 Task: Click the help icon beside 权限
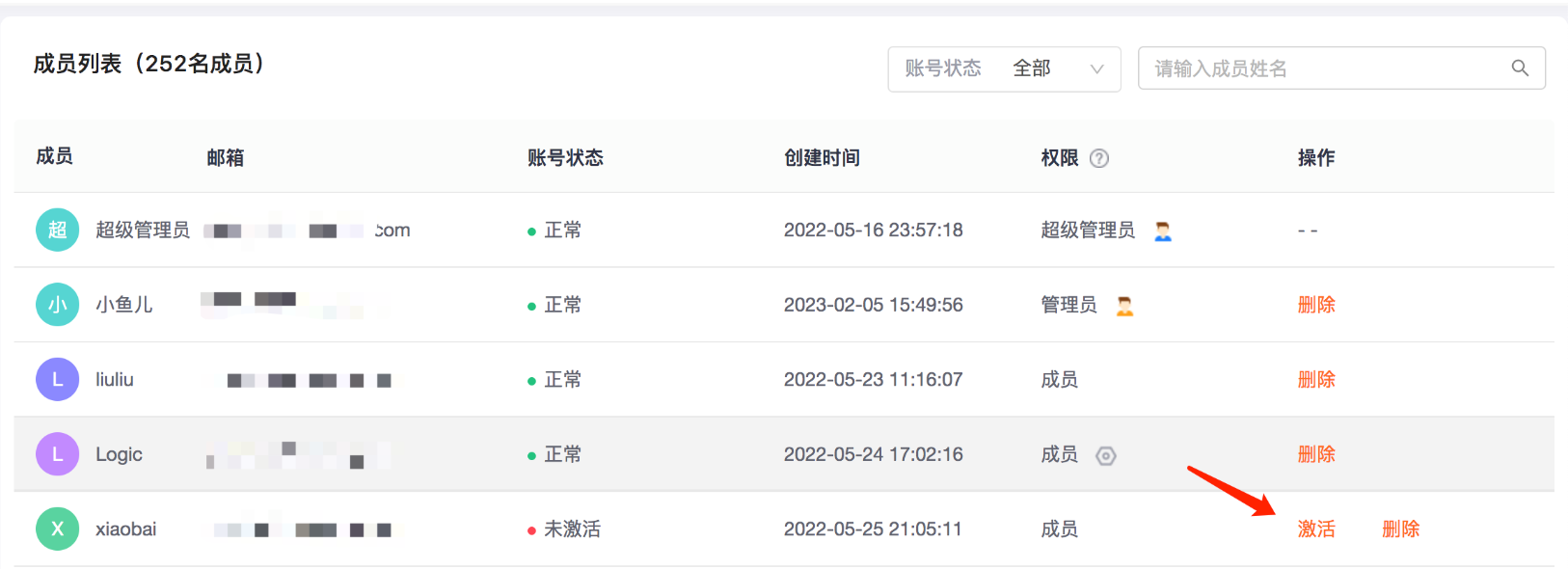[1099, 158]
